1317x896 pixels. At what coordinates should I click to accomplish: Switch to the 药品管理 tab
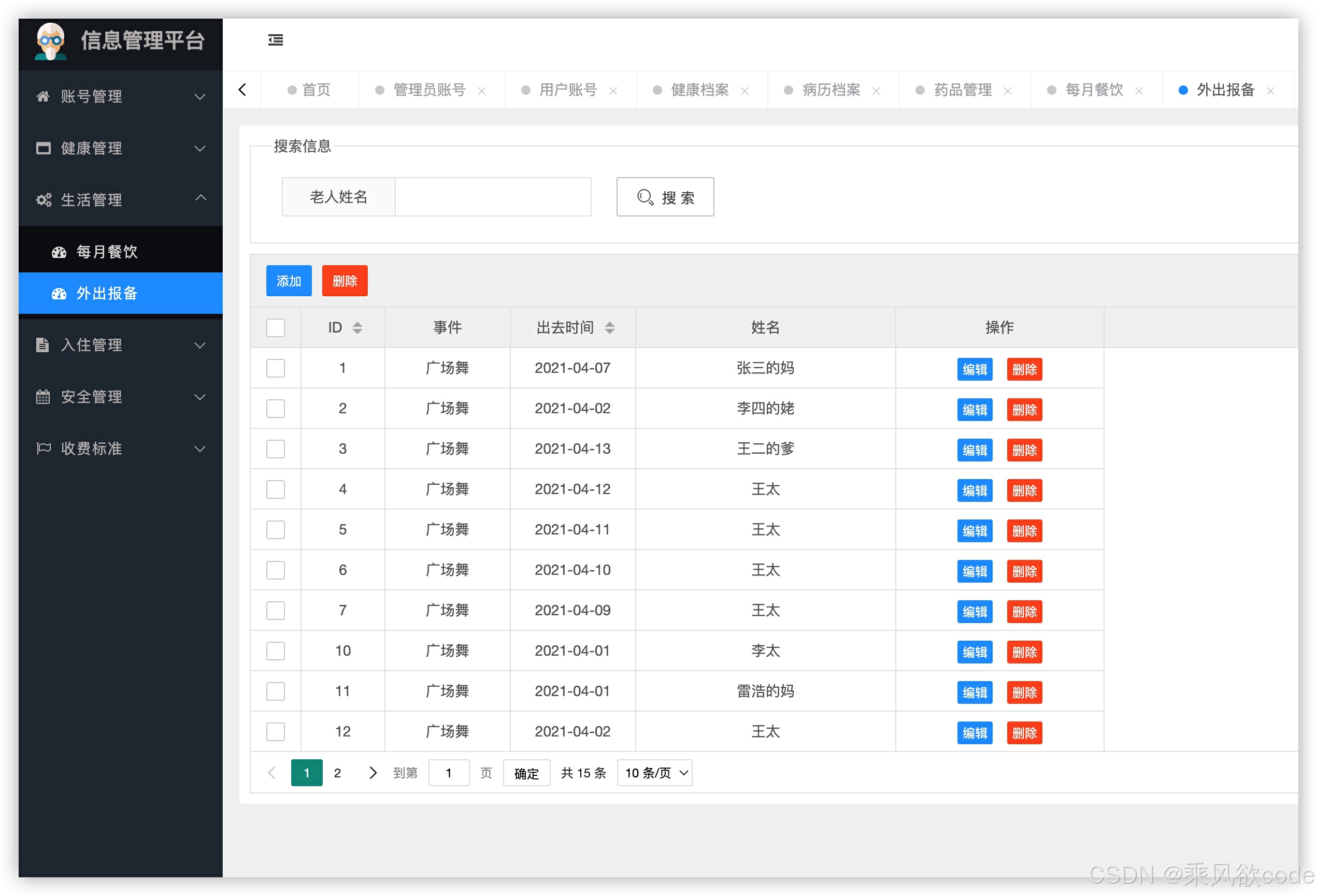963,90
